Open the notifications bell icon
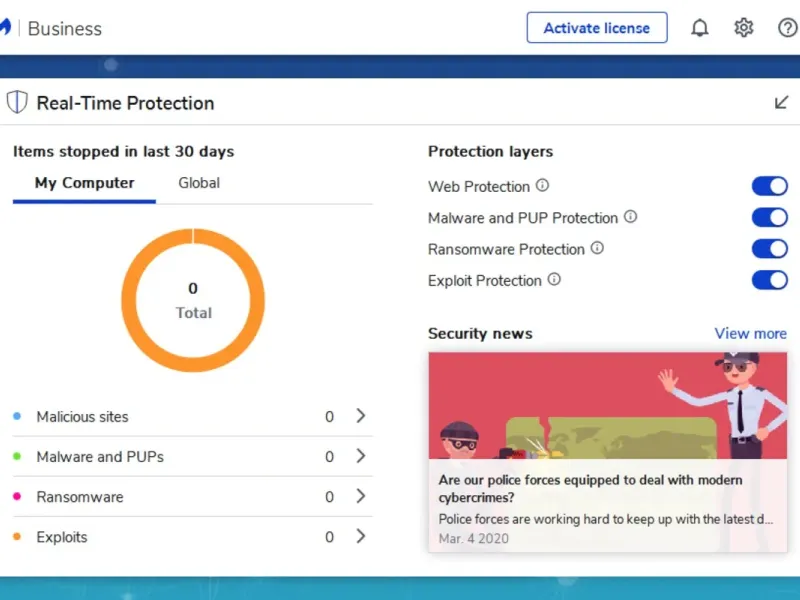The width and height of the screenshot is (800, 600). tap(700, 28)
